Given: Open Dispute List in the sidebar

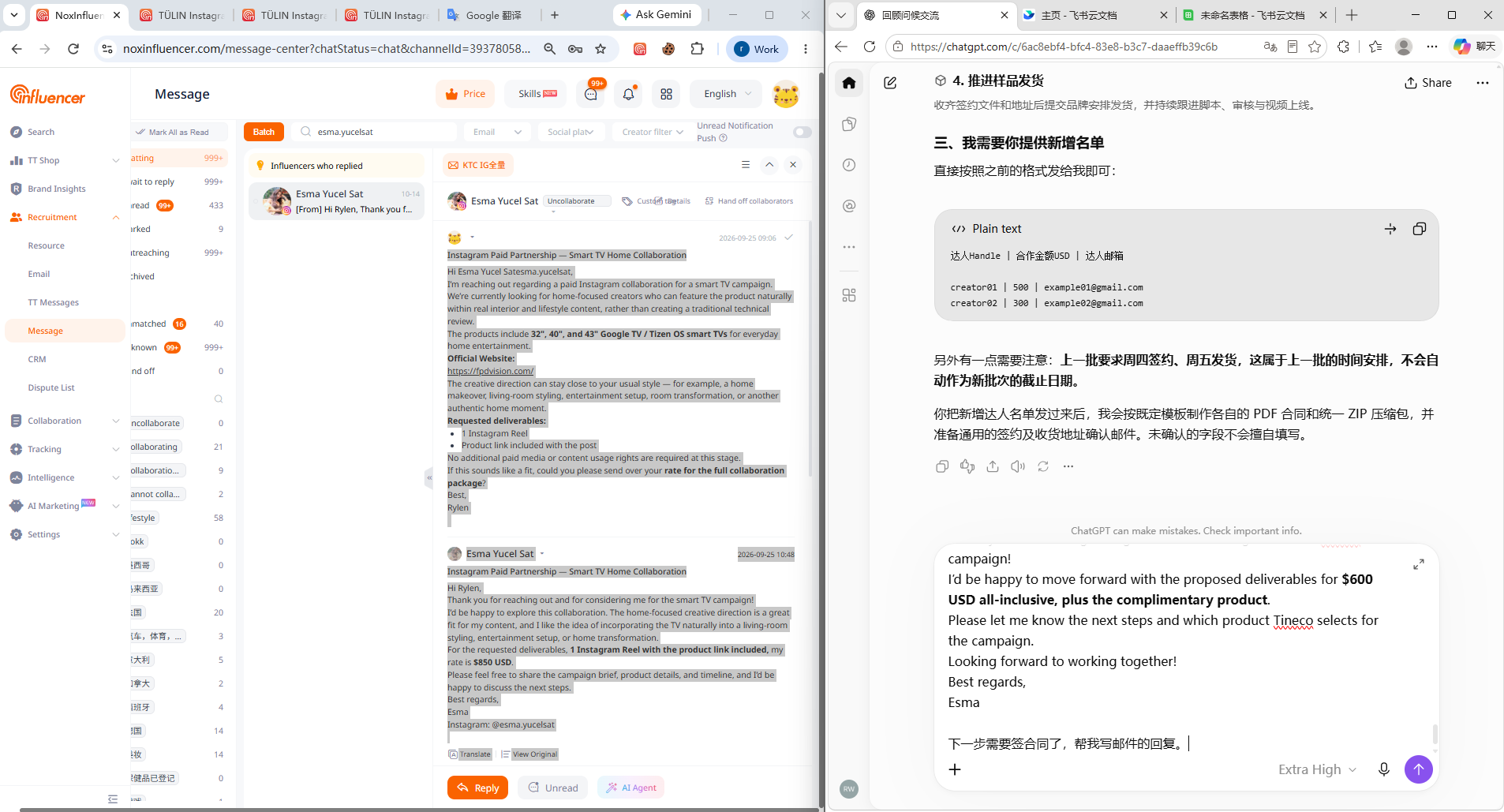Looking at the screenshot, I should [51, 387].
